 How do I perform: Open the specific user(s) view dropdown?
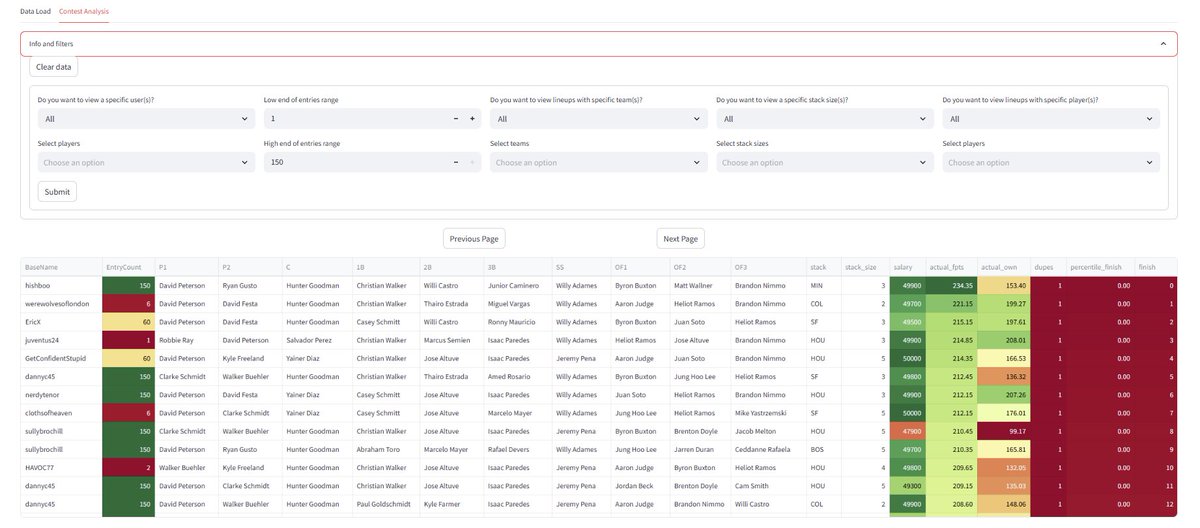pos(146,118)
